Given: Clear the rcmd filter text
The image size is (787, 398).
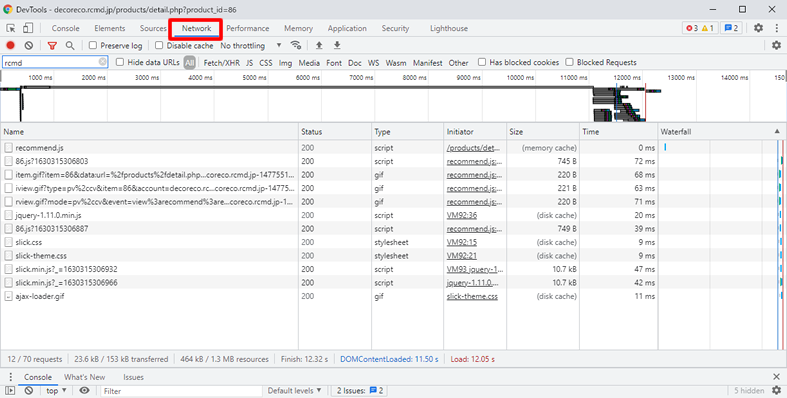Looking at the screenshot, I should 102,62.
